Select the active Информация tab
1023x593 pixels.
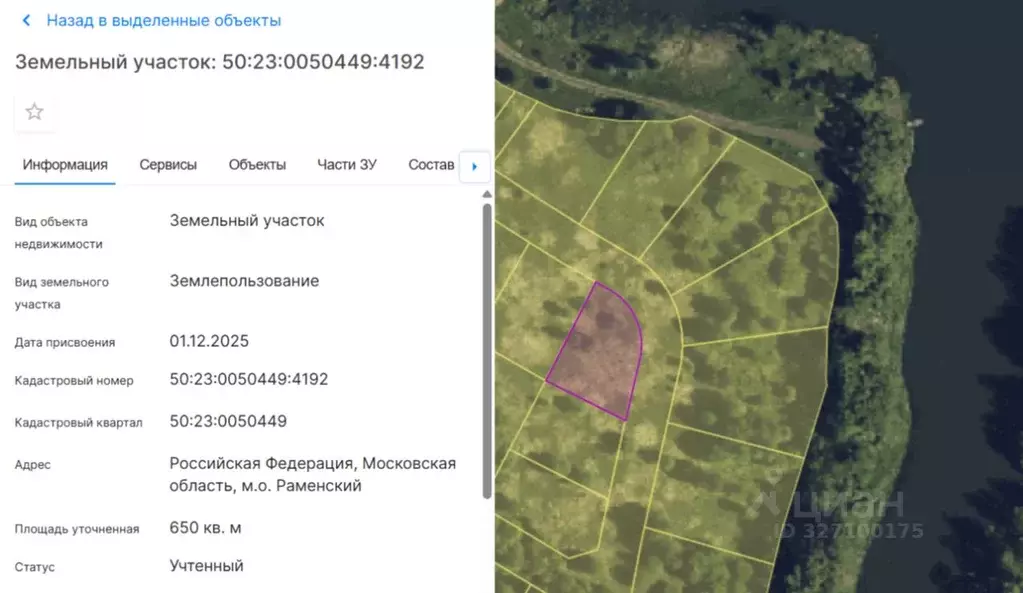click(64, 164)
